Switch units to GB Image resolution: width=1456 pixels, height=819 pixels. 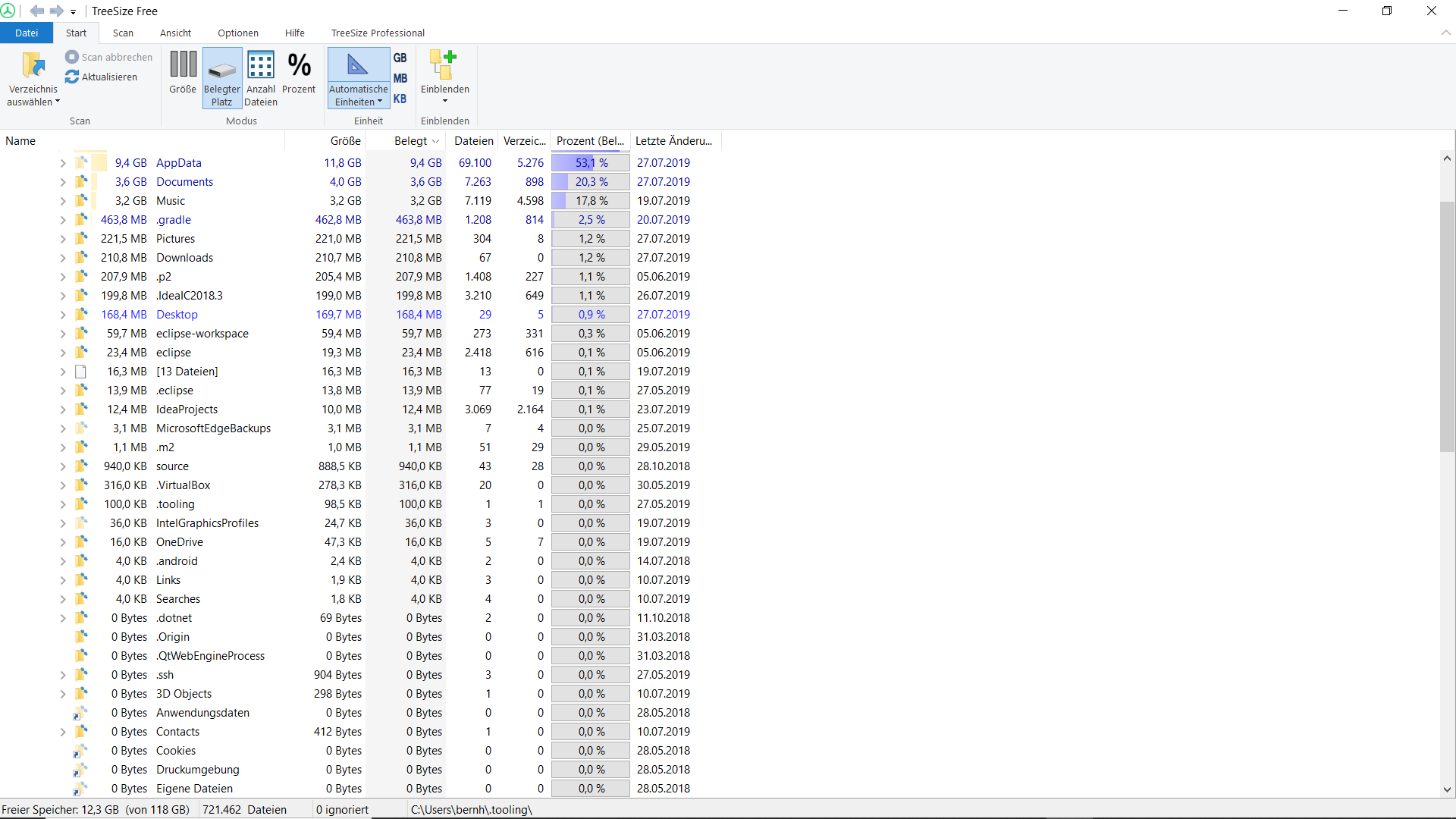coord(400,58)
